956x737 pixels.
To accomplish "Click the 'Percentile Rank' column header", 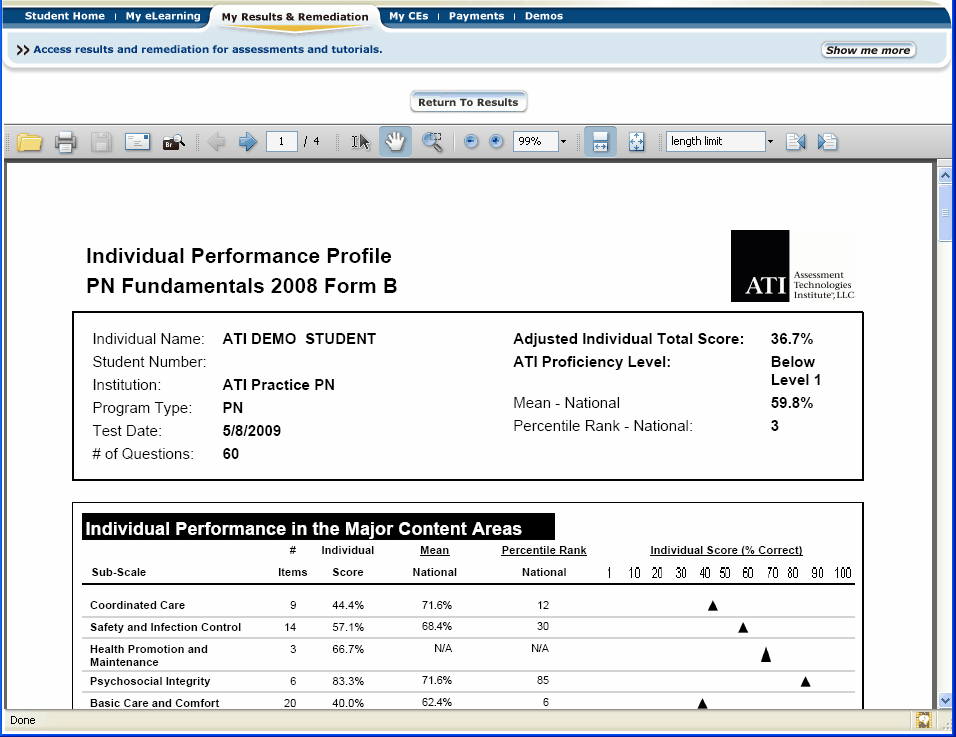I will point(544,550).
